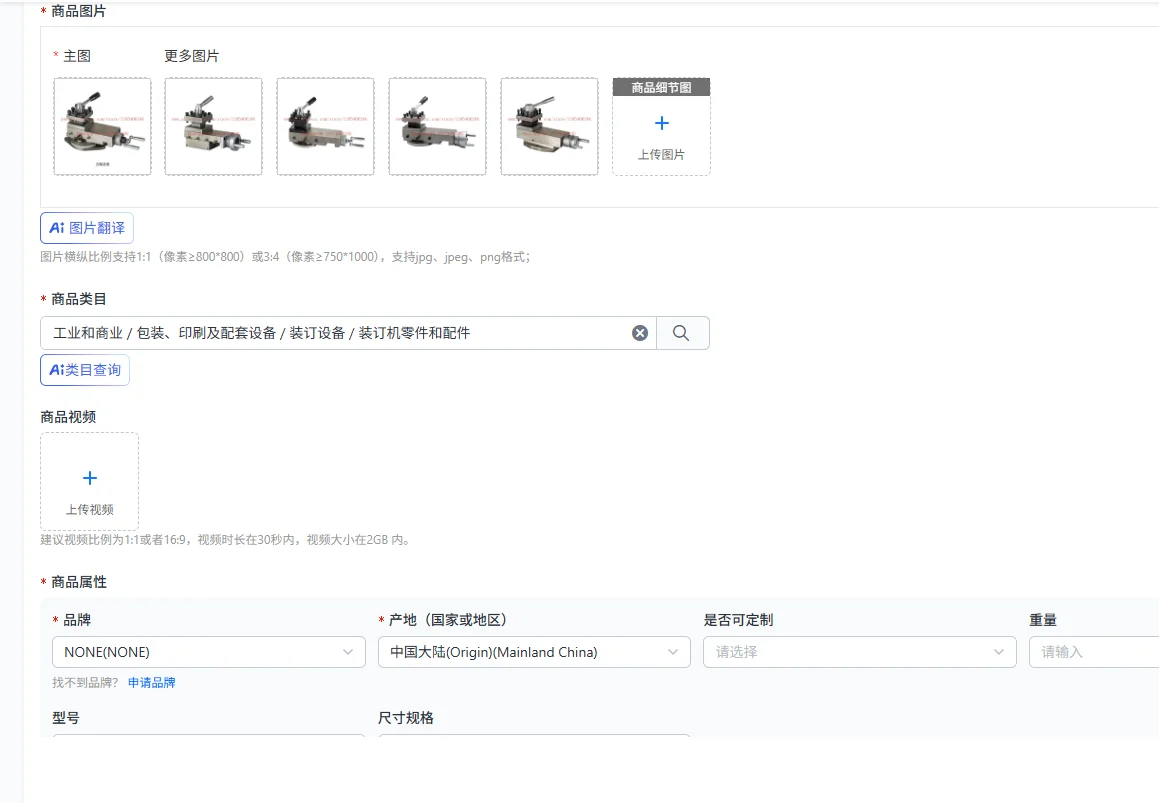
Task: Open the 品牌 NONE(NONE) dropdown
Action: 209,652
